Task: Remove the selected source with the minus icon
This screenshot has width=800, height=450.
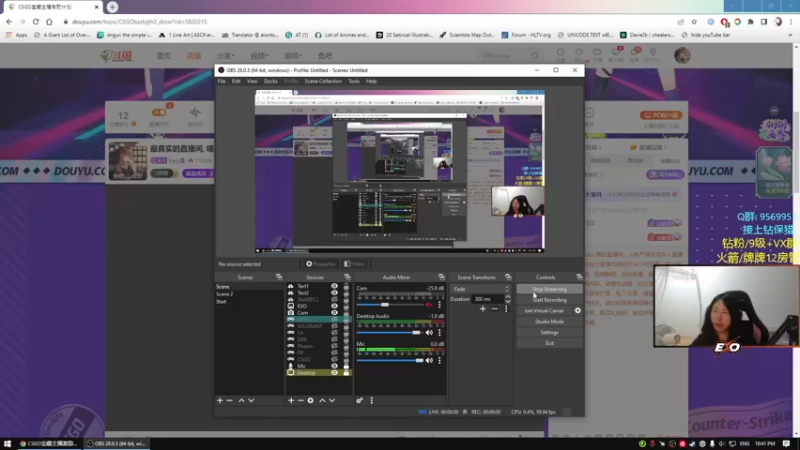Action: 301,401
